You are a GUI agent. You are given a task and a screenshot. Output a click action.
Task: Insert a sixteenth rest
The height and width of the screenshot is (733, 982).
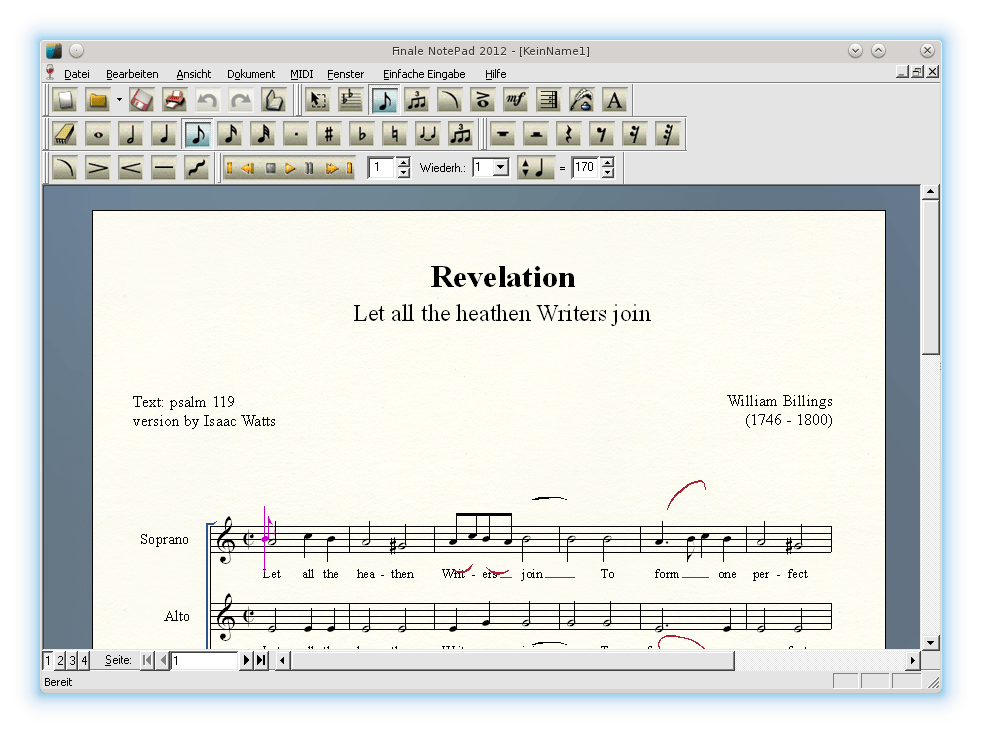634,134
